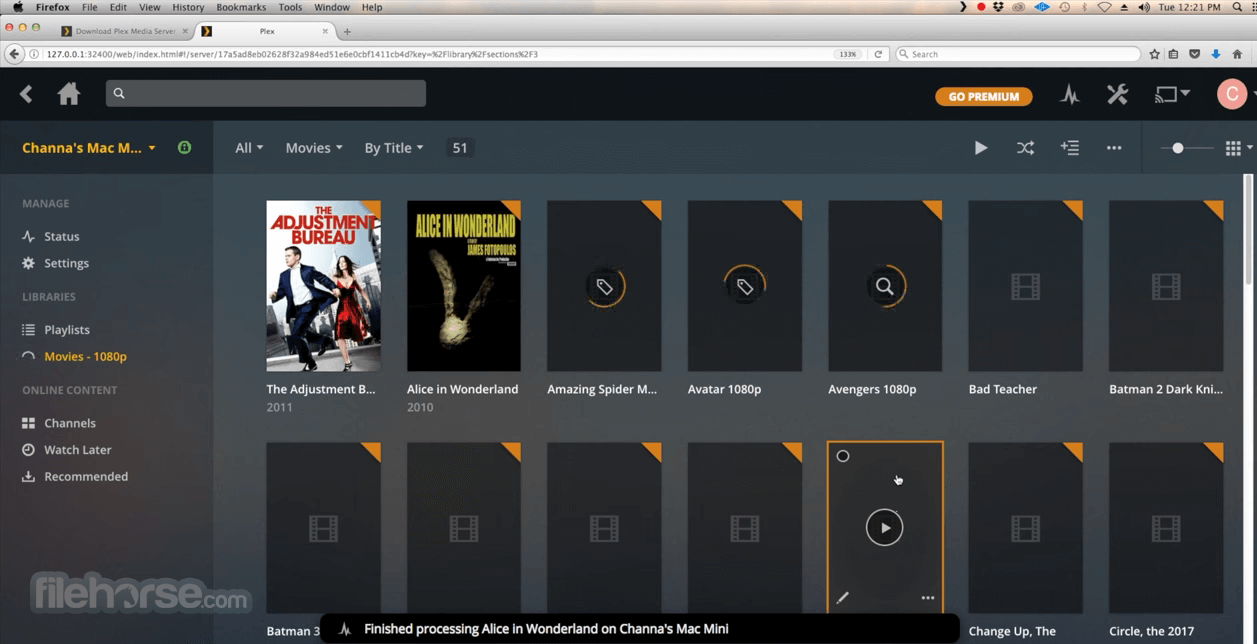Click the green secure lock icon
The width and height of the screenshot is (1257, 644).
coord(184,147)
